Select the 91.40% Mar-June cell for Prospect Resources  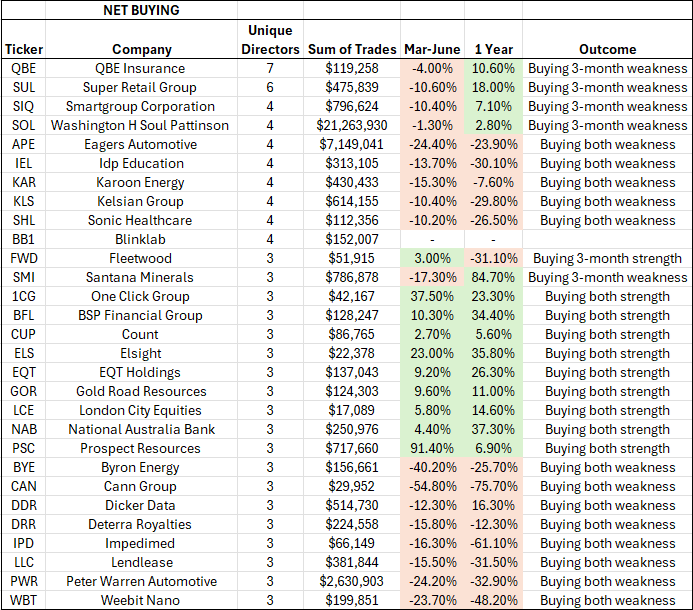point(430,448)
